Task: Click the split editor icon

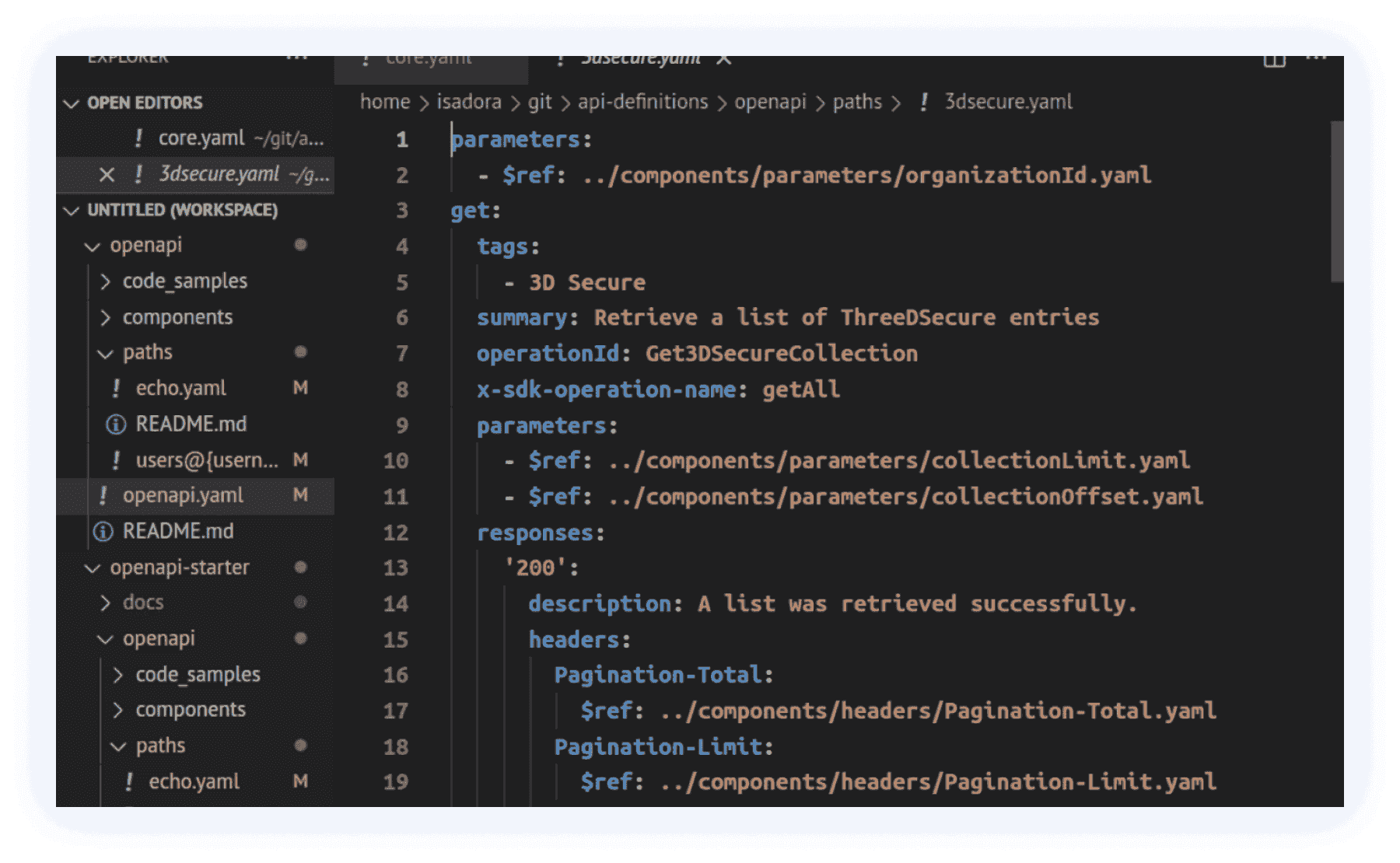Action: pos(1274,60)
